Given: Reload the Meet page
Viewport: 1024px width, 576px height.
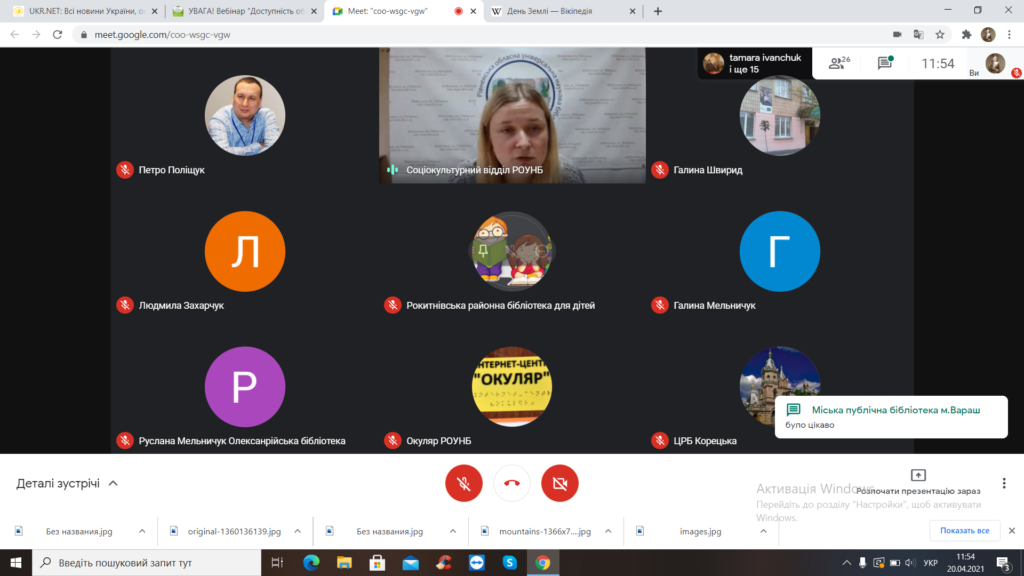Looking at the screenshot, I should 59,34.
